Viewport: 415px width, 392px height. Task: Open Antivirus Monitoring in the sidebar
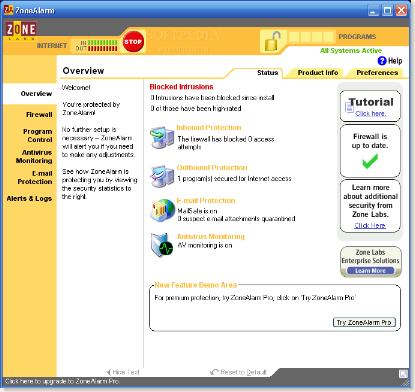(34, 157)
